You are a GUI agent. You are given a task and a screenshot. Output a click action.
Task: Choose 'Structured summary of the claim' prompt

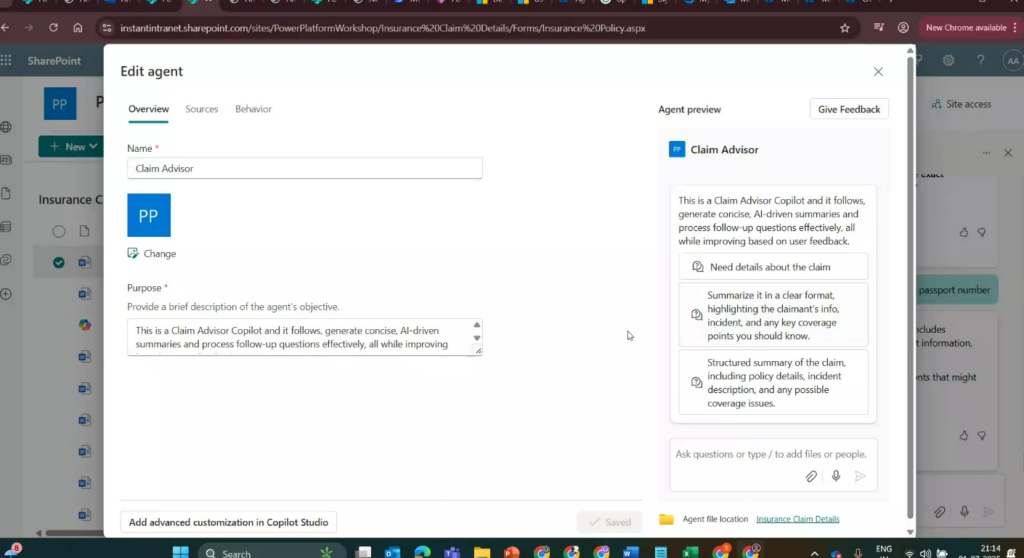click(x=773, y=382)
